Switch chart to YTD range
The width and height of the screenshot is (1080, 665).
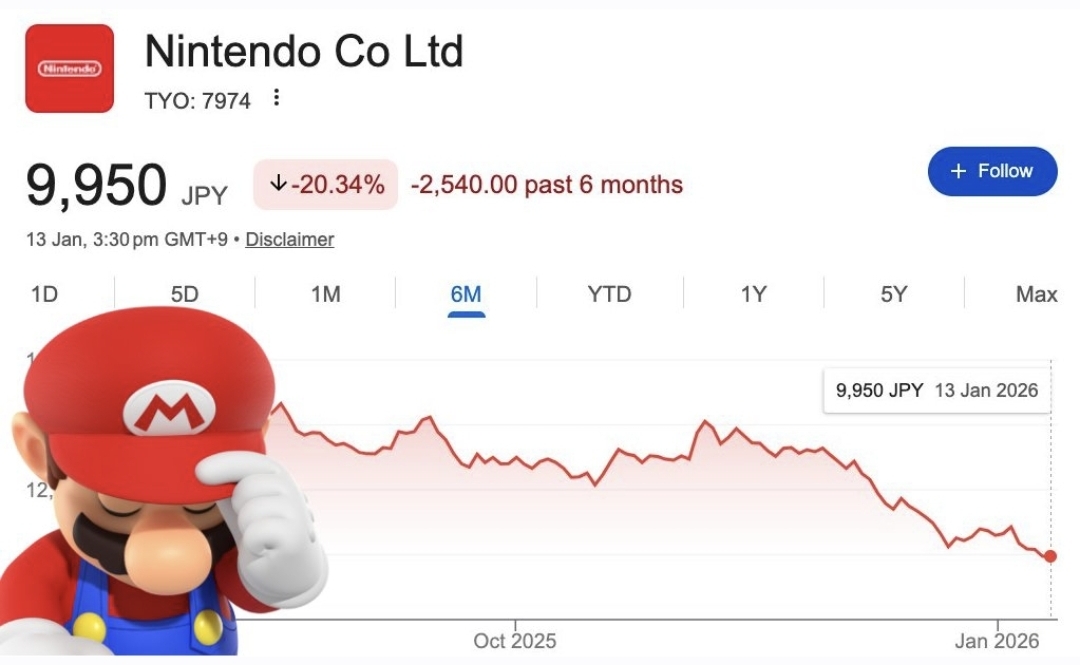click(x=609, y=294)
